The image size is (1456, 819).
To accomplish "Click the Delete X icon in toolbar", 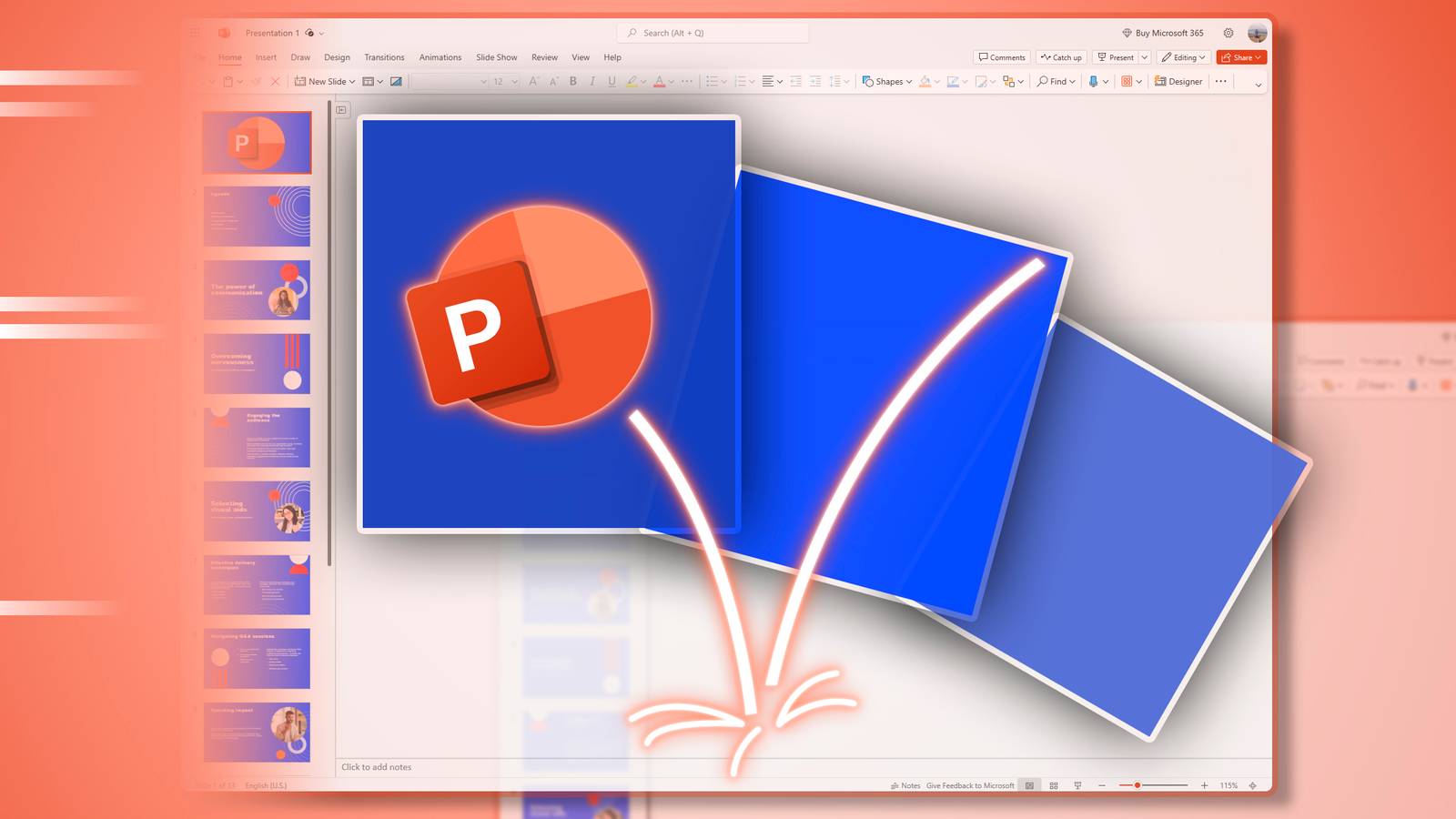I will click(275, 81).
